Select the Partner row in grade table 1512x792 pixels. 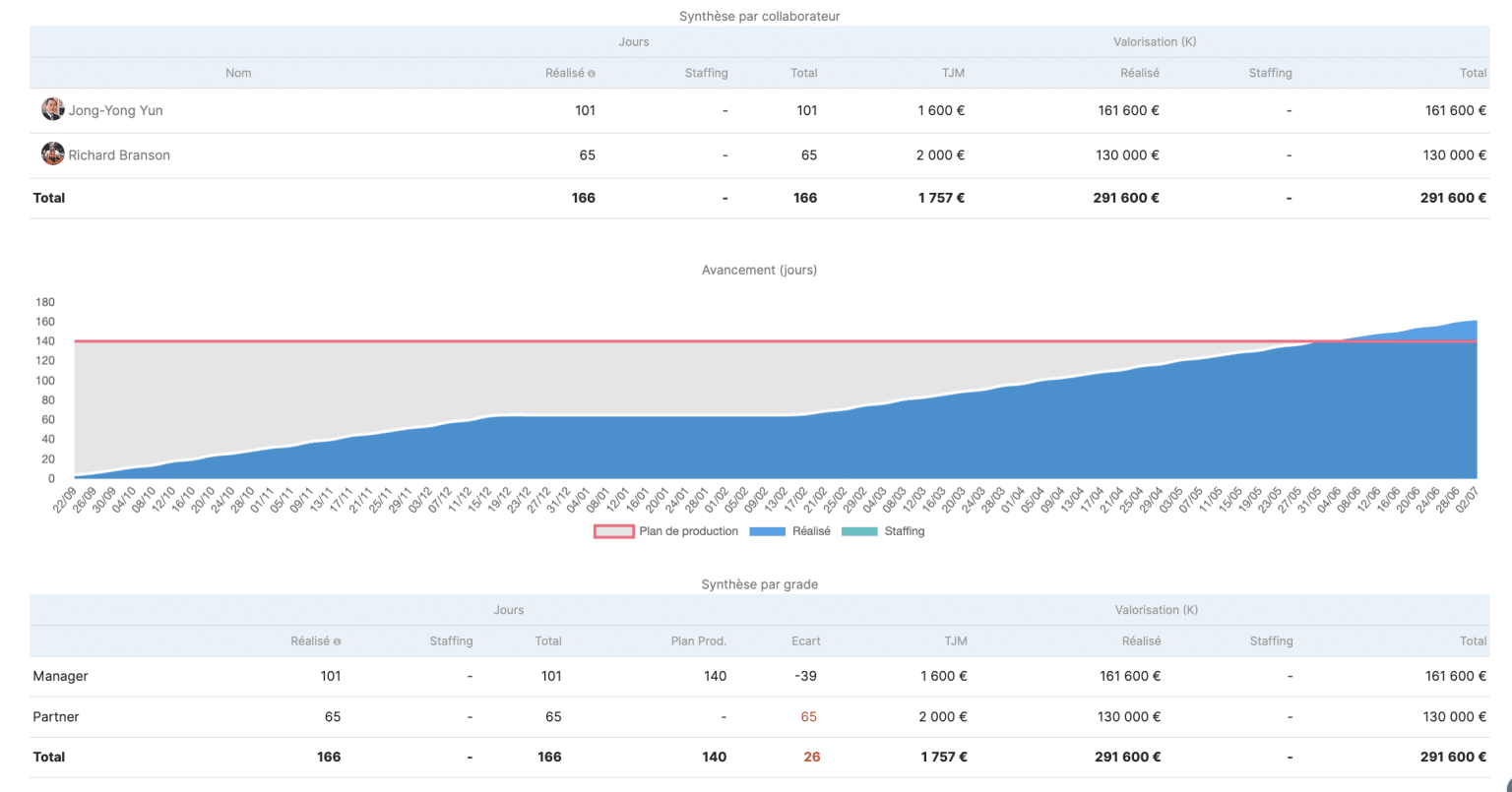point(56,716)
